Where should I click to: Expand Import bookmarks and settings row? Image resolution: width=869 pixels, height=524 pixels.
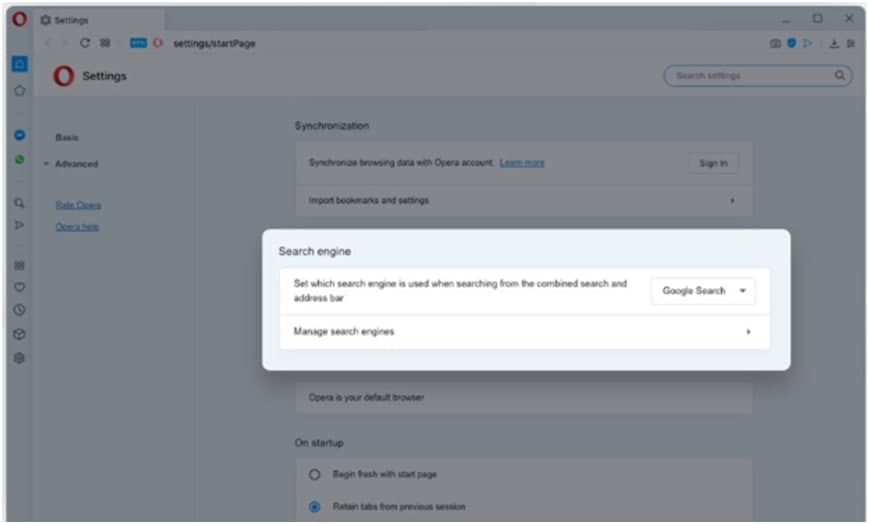pyautogui.click(x=732, y=201)
